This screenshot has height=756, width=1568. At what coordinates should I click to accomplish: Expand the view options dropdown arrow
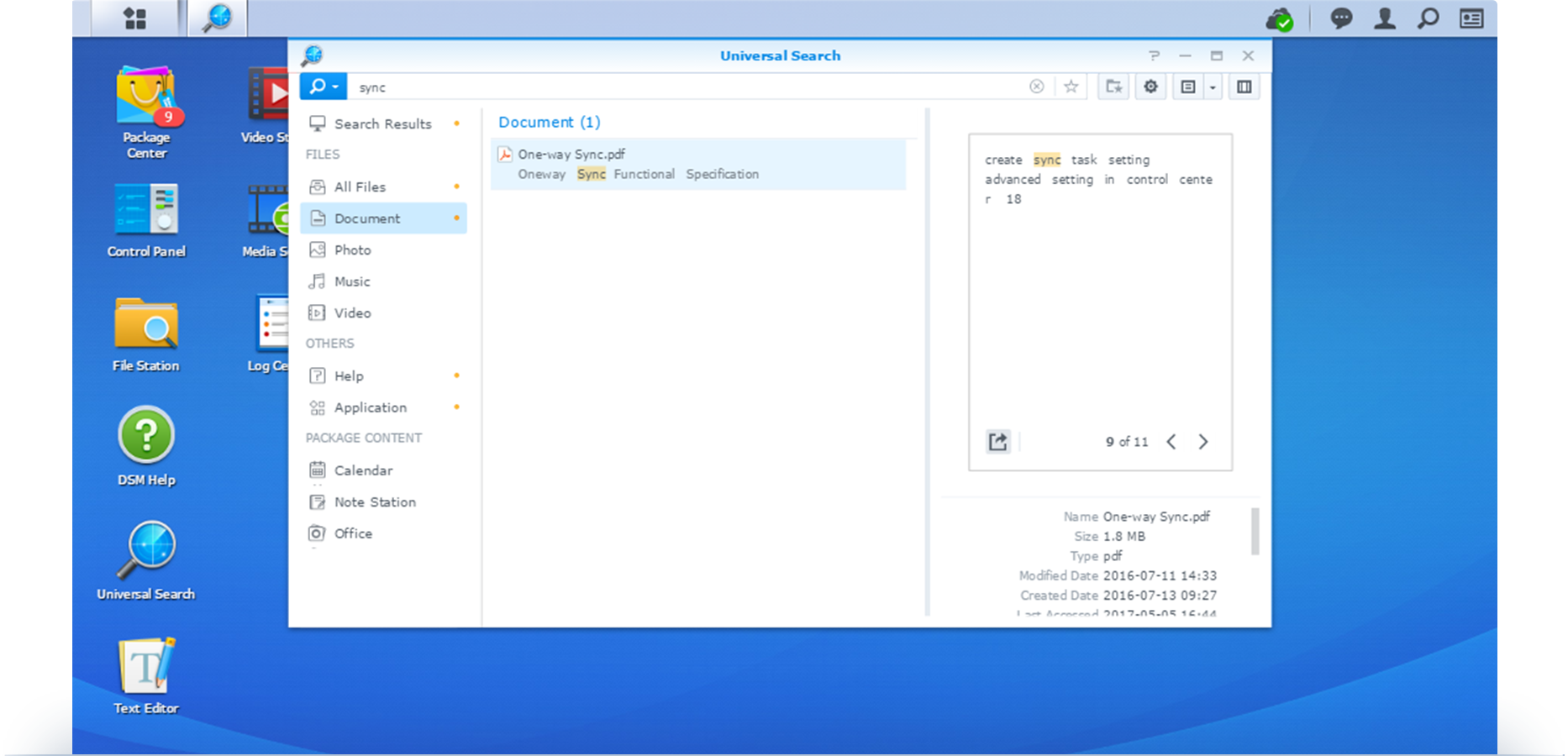coord(1212,87)
